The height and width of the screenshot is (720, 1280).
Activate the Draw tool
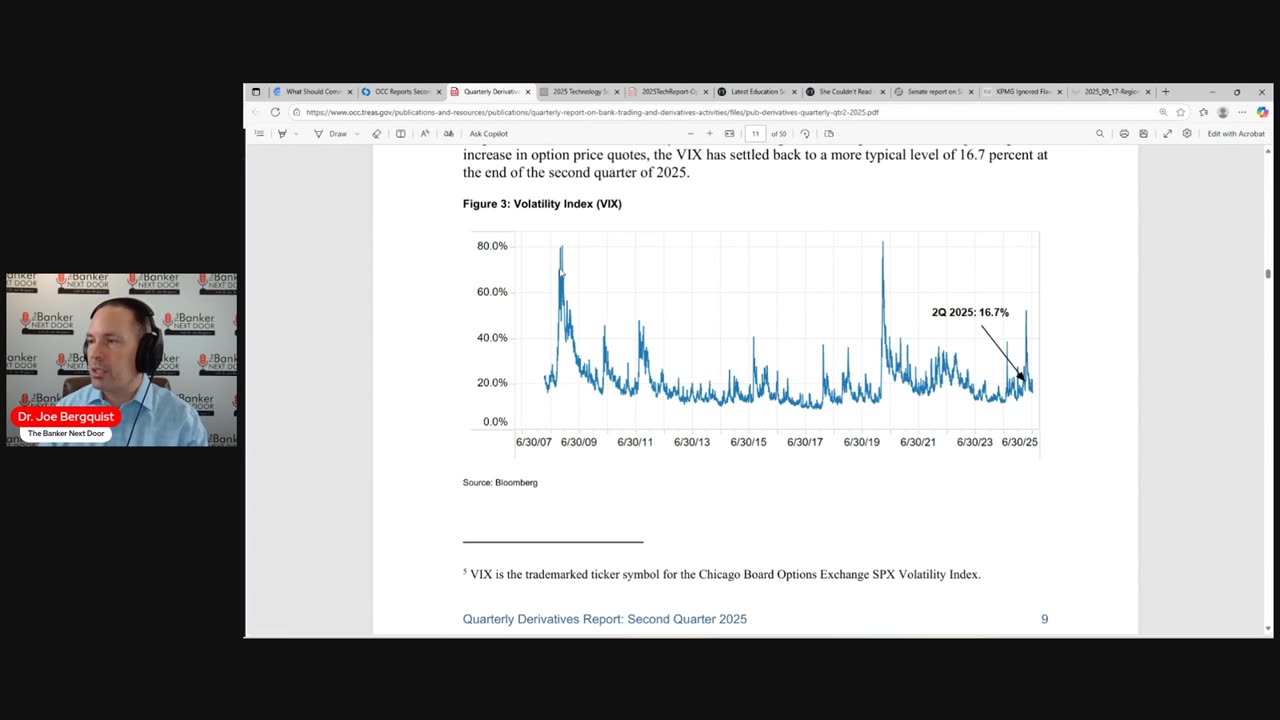pos(331,133)
